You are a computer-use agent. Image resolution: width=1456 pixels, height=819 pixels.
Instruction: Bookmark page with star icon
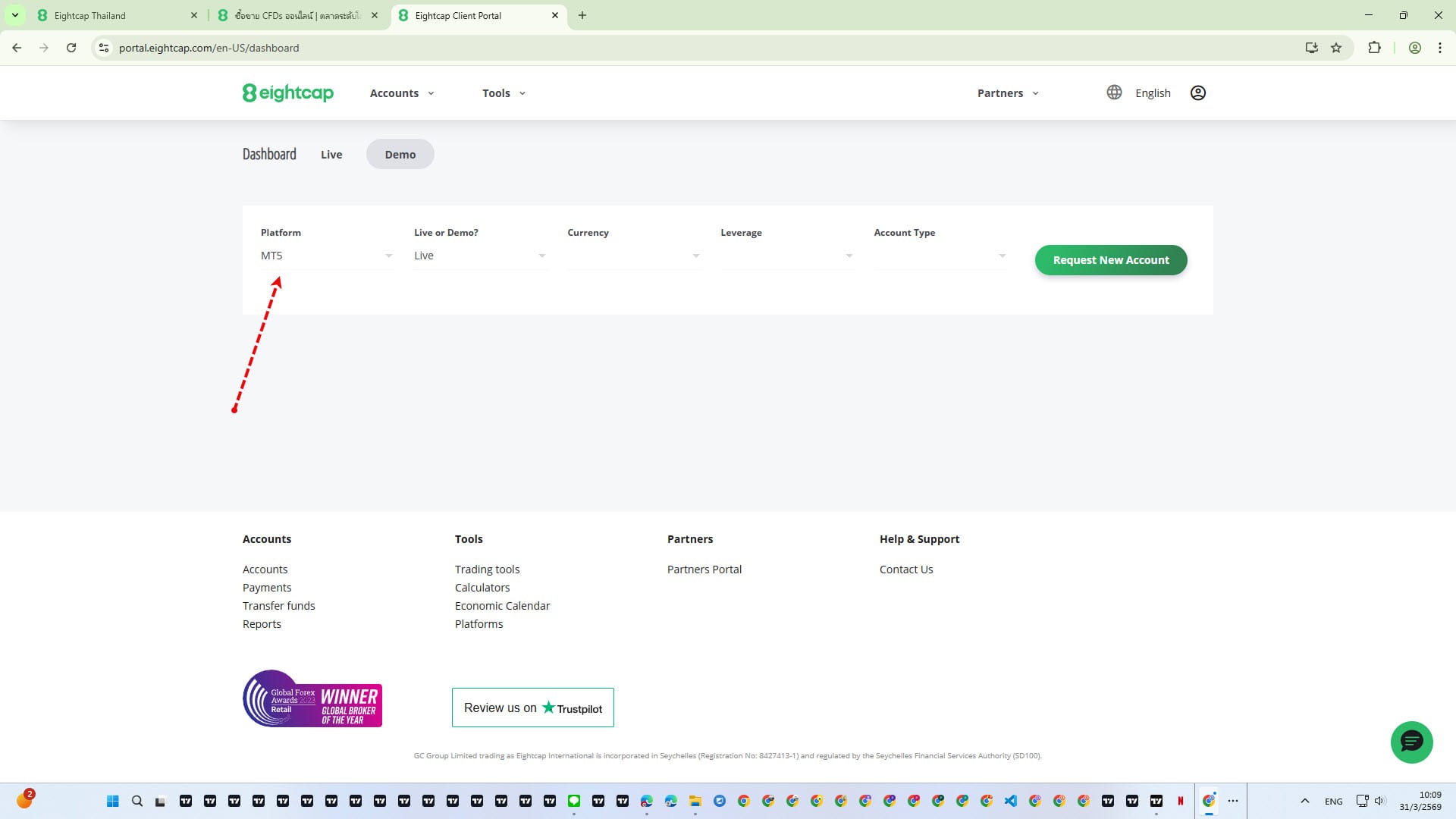pos(1336,48)
